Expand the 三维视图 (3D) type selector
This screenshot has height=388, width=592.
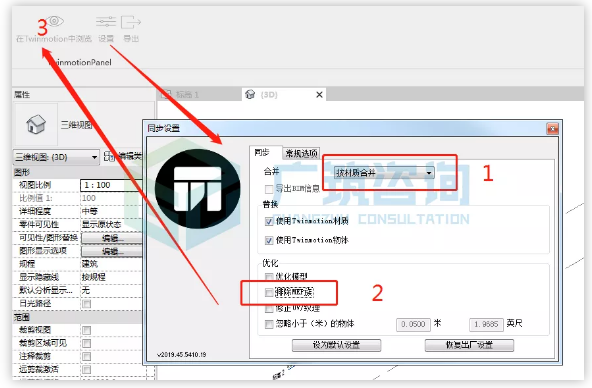click(x=56, y=157)
